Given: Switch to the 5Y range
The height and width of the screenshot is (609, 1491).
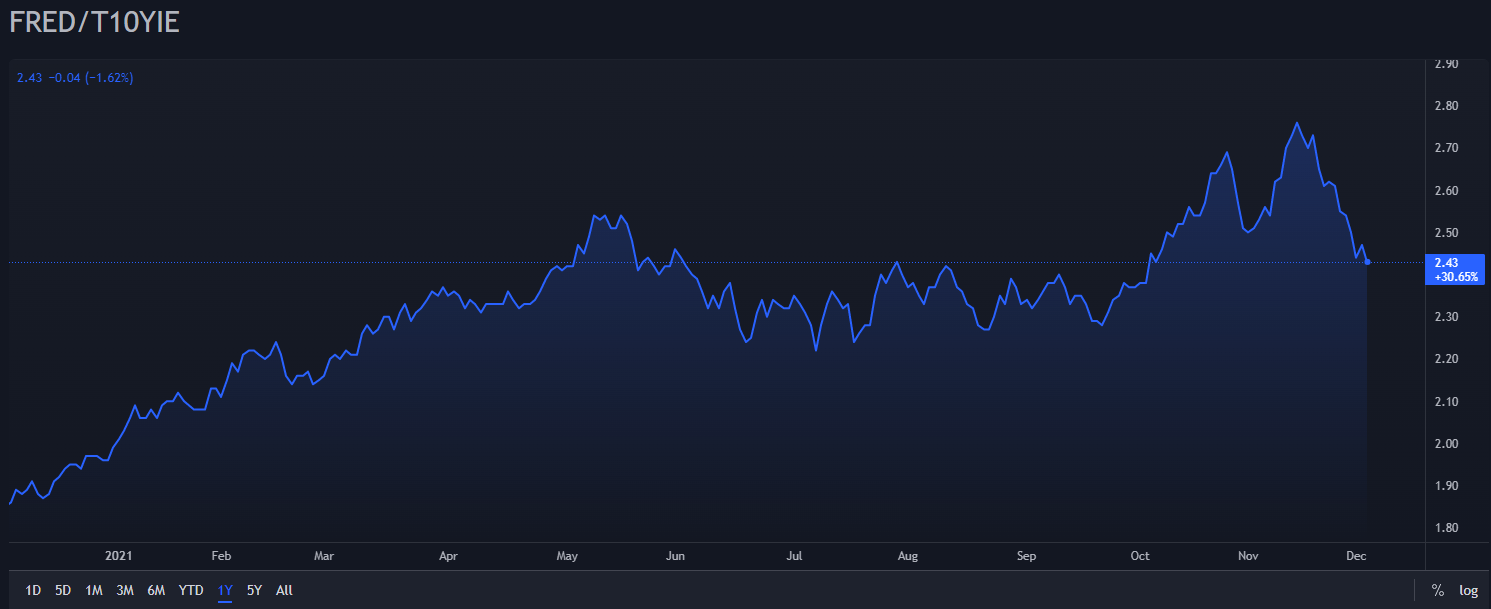Looking at the screenshot, I should [254, 590].
